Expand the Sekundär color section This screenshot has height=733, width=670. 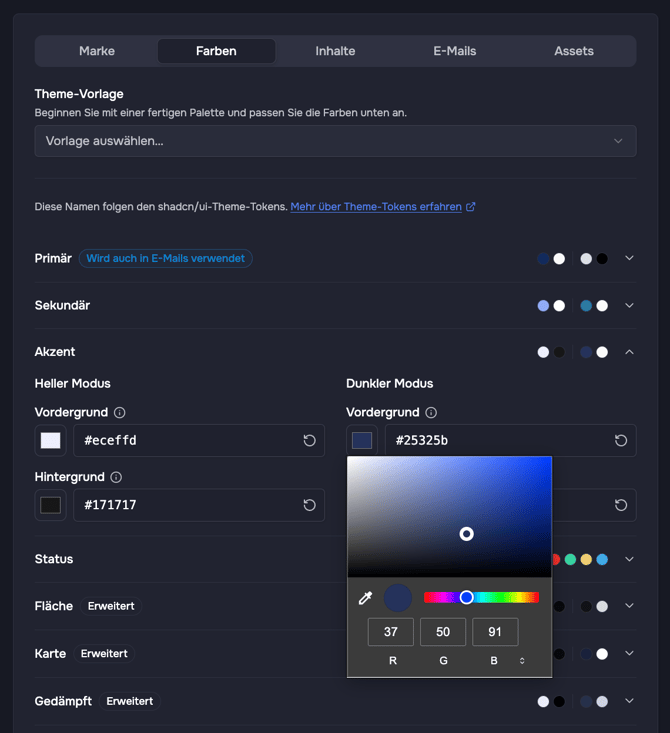pos(629,305)
